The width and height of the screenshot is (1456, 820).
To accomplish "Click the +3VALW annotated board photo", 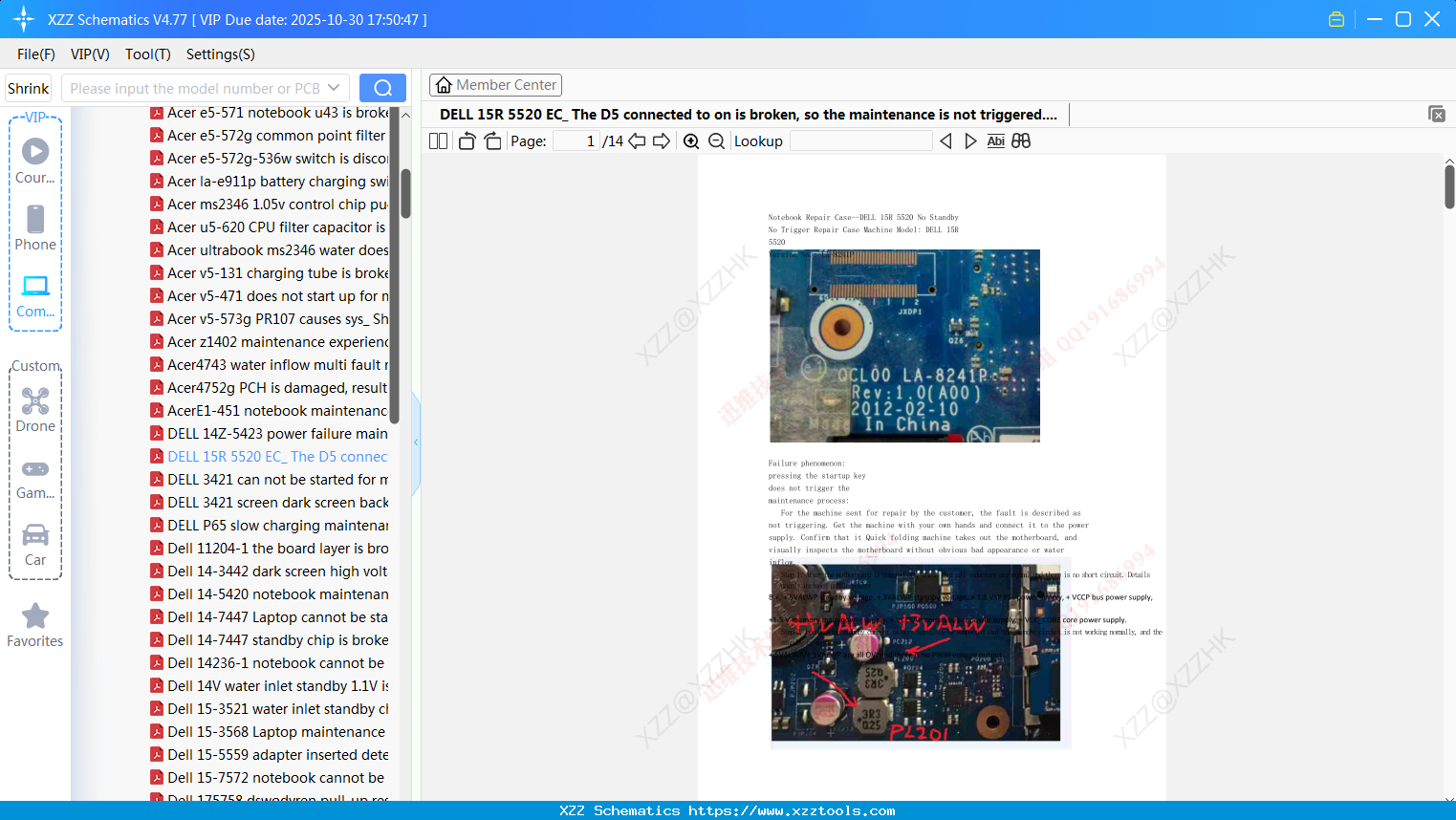I will (x=916, y=653).
